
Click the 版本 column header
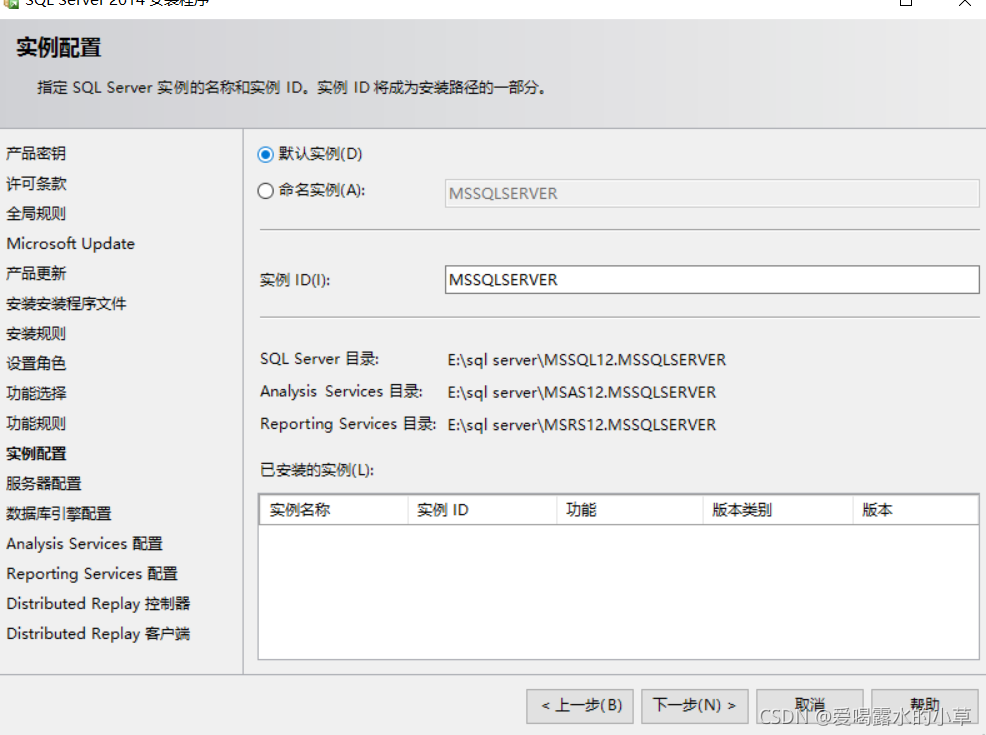point(916,510)
